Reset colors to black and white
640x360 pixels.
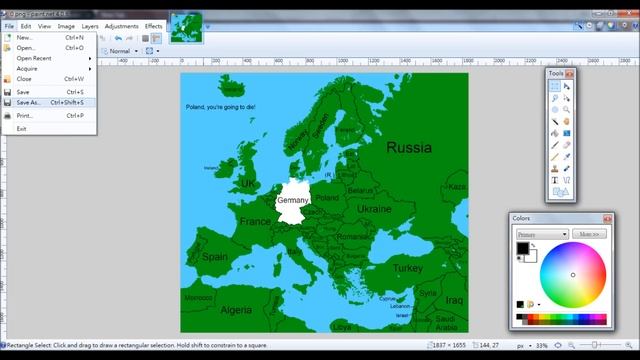point(519,258)
